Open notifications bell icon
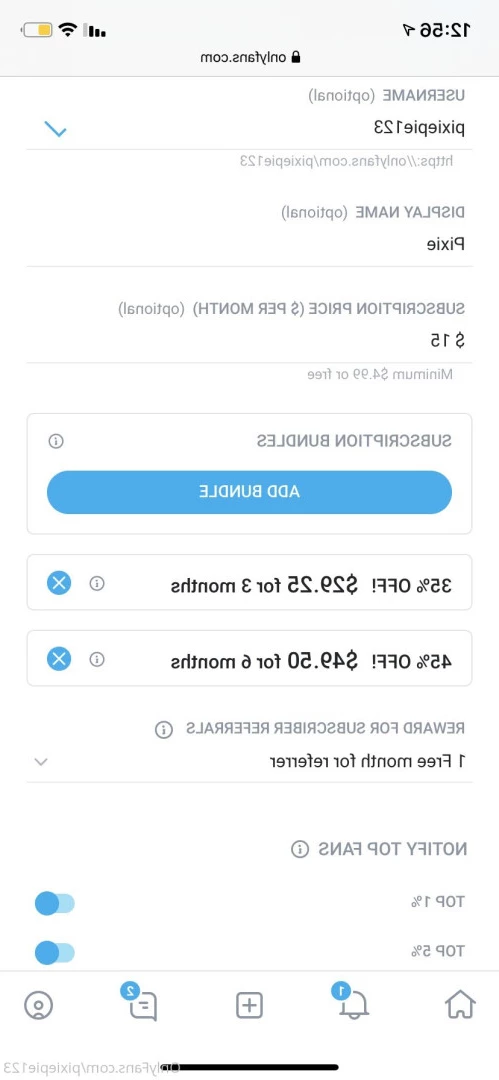499x1080 pixels. 354,1004
